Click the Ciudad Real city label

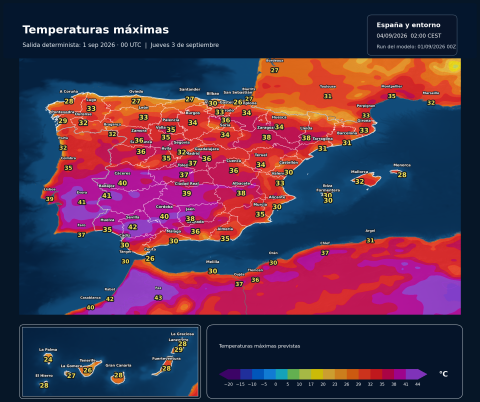187,184
